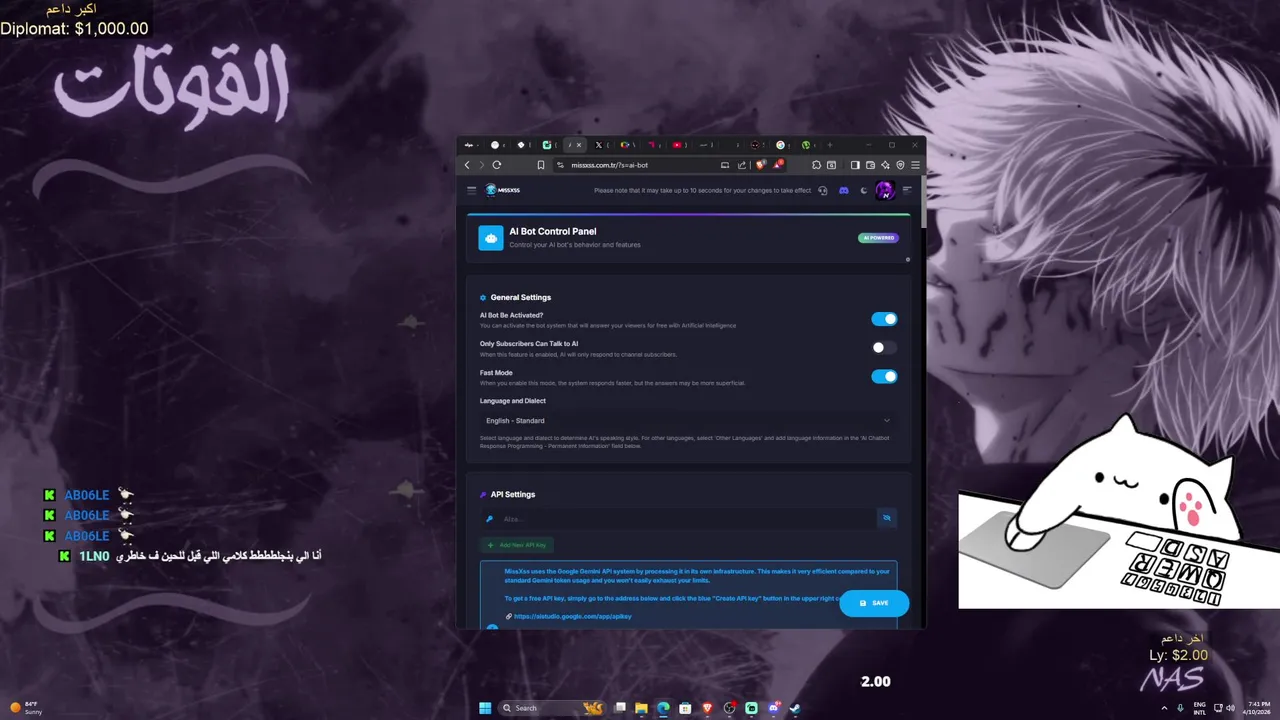Click the address bar URL
The height and width of the screenshot is (720, 1280).
click(609, 165)
